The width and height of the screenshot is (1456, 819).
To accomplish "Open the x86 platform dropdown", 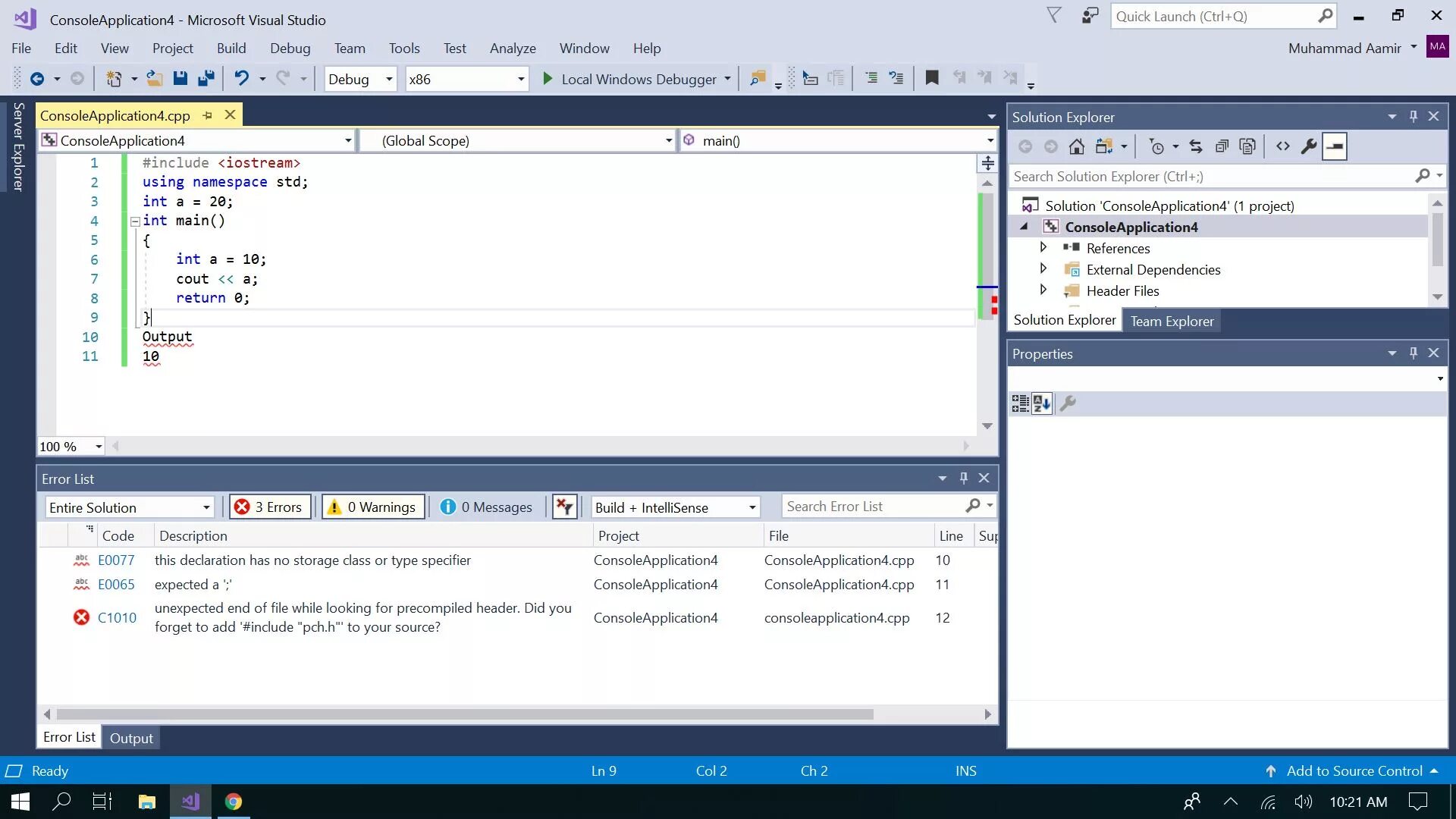I will (466, 79).
